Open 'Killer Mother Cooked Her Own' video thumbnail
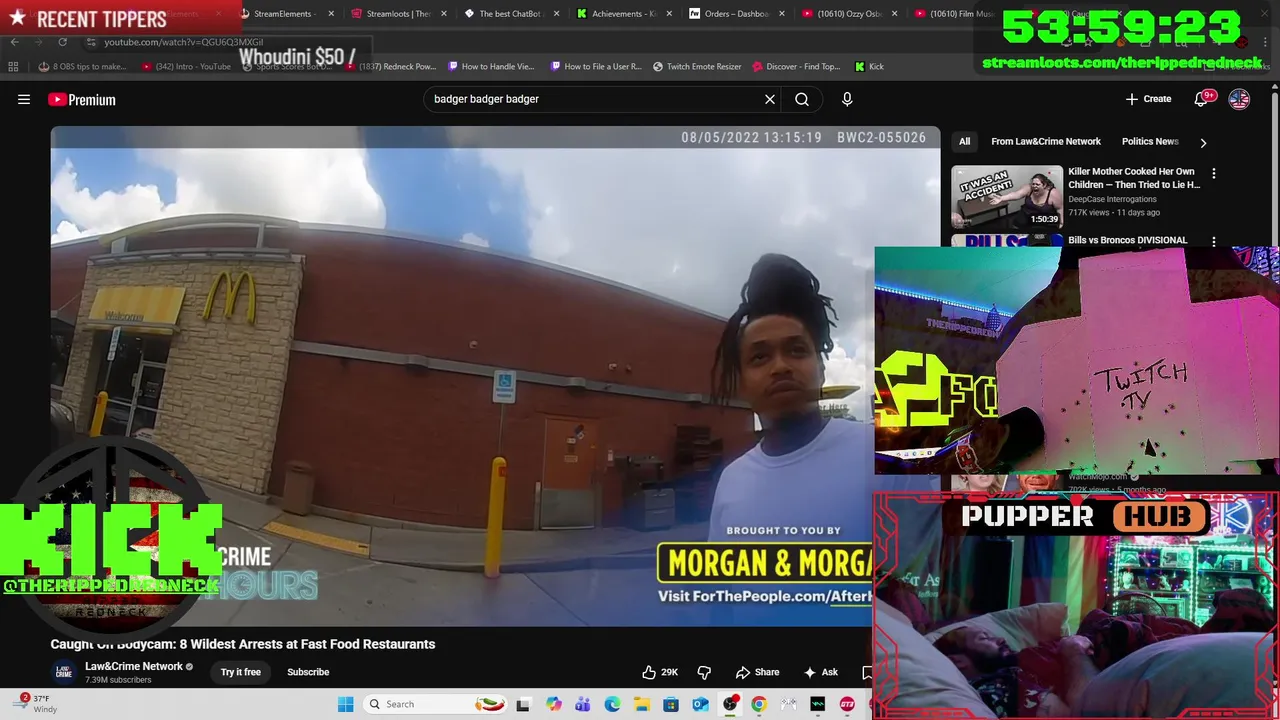This screenshot has width=1280, height=720. pos(1007,197)
